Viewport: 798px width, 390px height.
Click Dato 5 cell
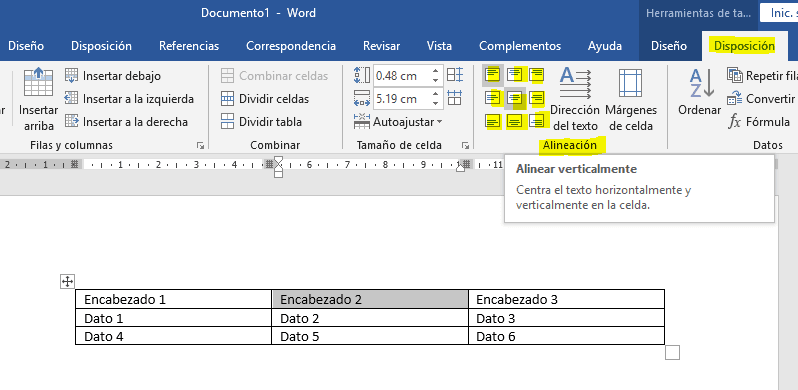point(370,336)
